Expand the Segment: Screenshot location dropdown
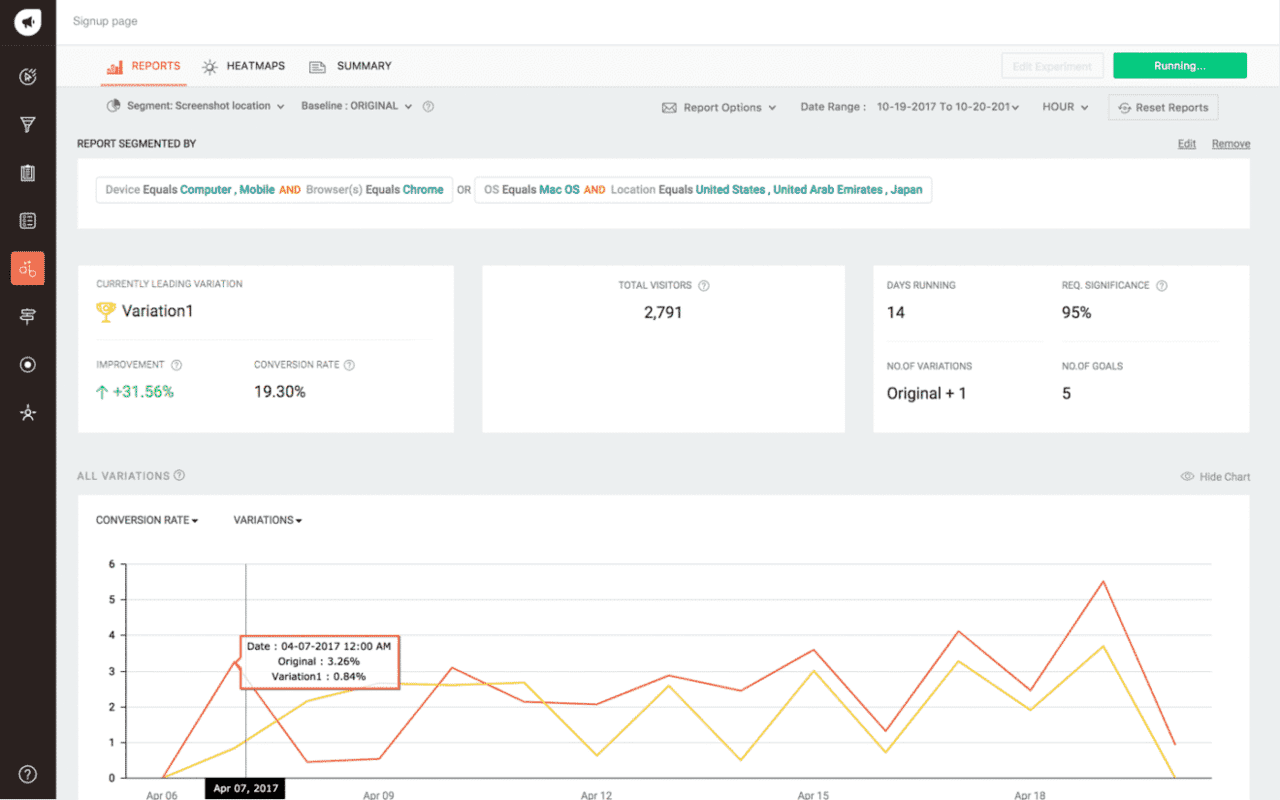Image resolution: width=1280 pixels, height=800 pixels. tap(195, 106)
